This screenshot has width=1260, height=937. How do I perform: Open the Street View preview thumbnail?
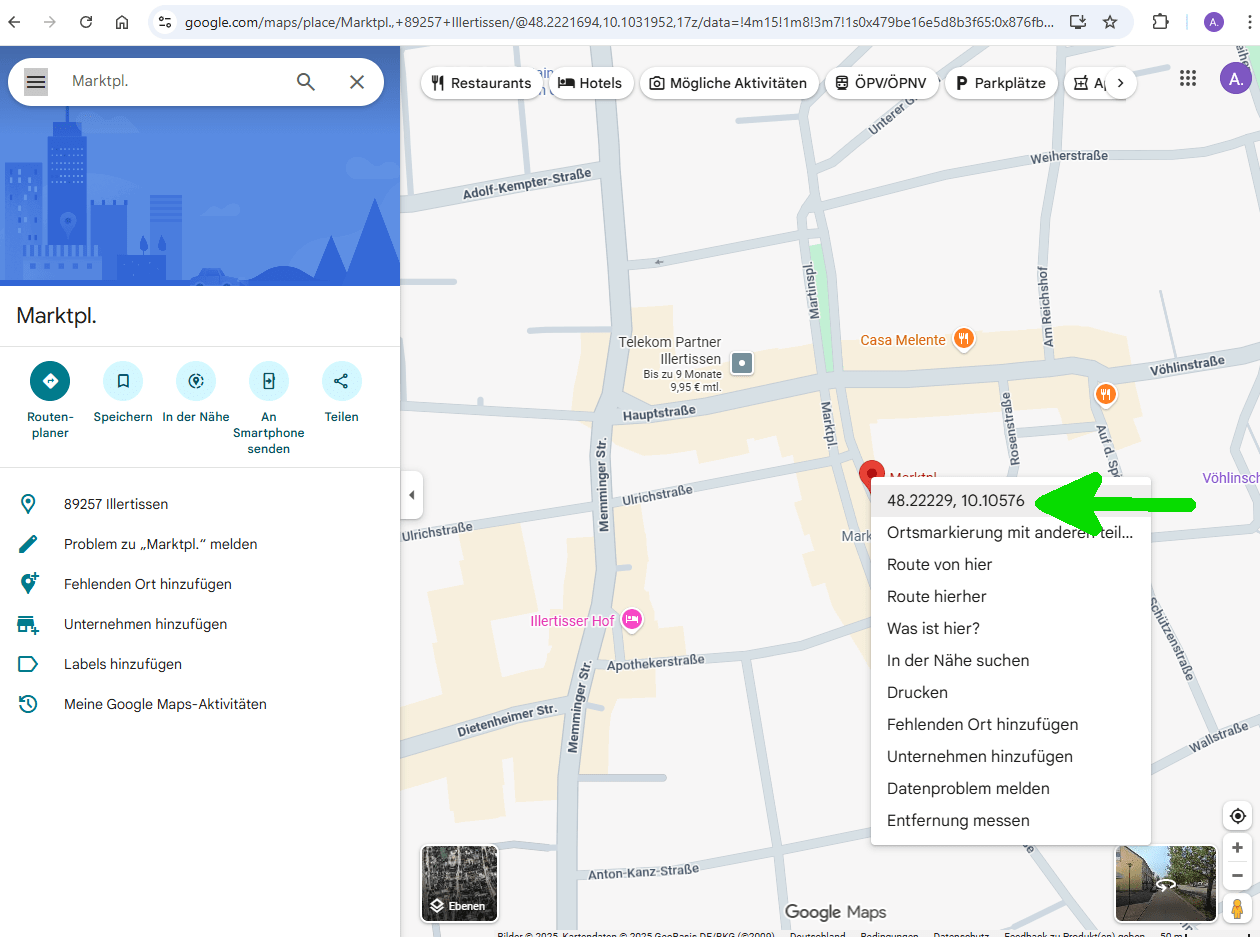click(1165, 883)
